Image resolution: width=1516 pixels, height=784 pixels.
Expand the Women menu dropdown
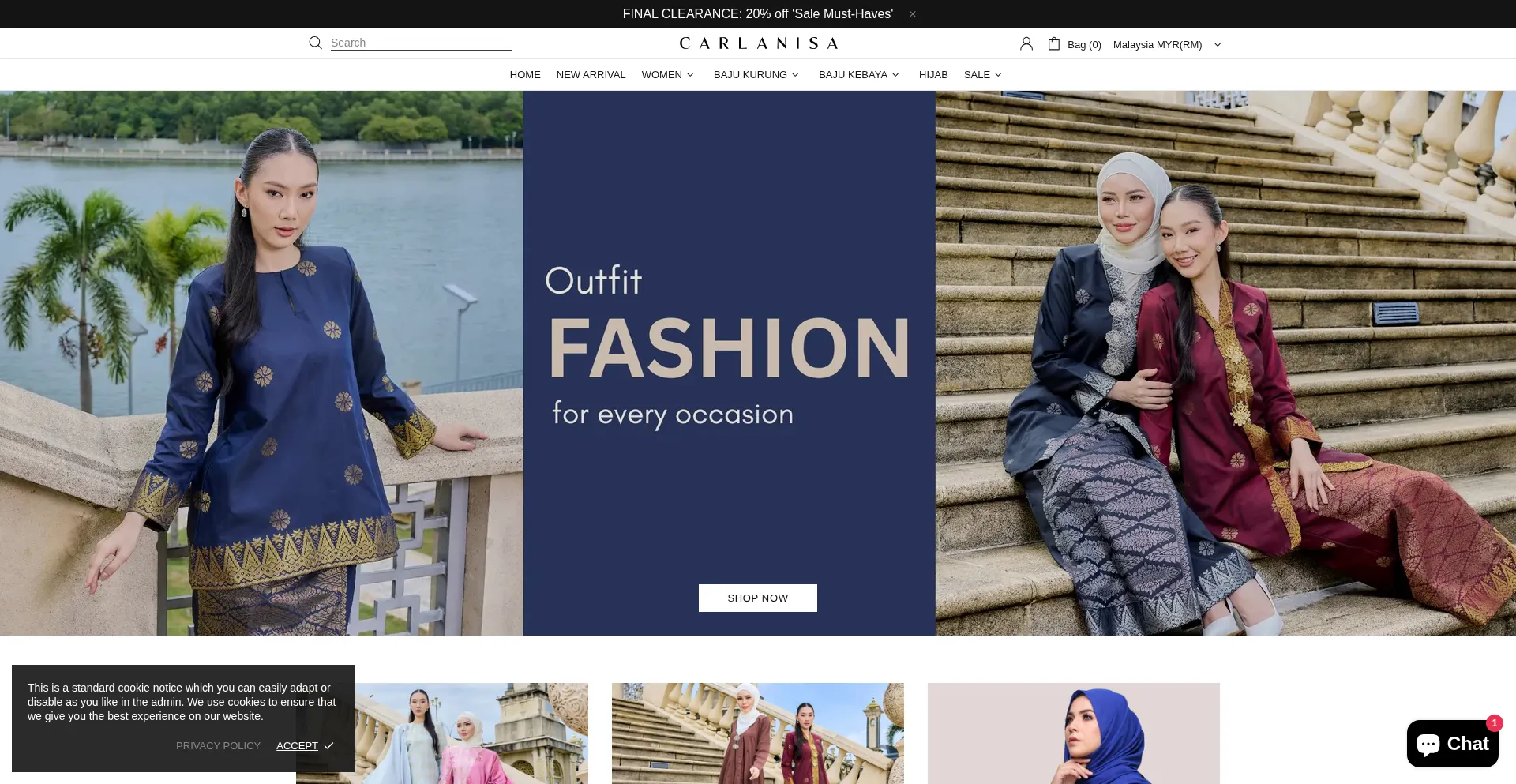(667, 75)
